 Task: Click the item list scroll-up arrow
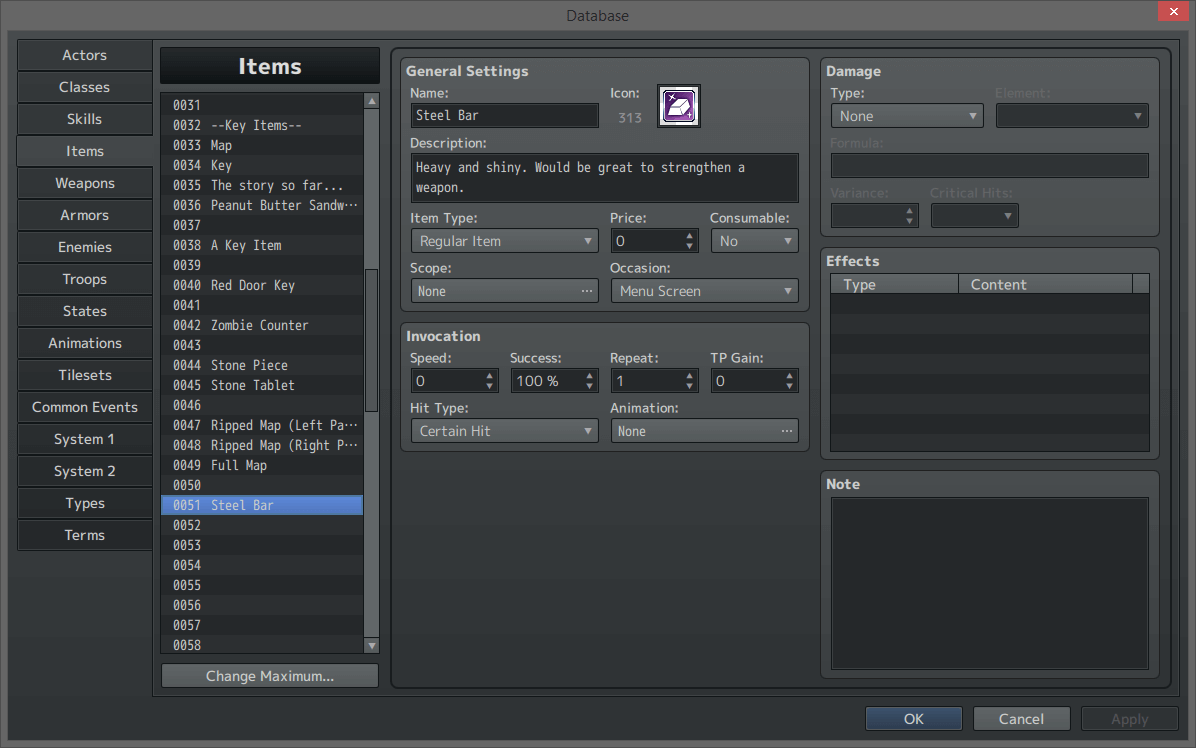371,101
